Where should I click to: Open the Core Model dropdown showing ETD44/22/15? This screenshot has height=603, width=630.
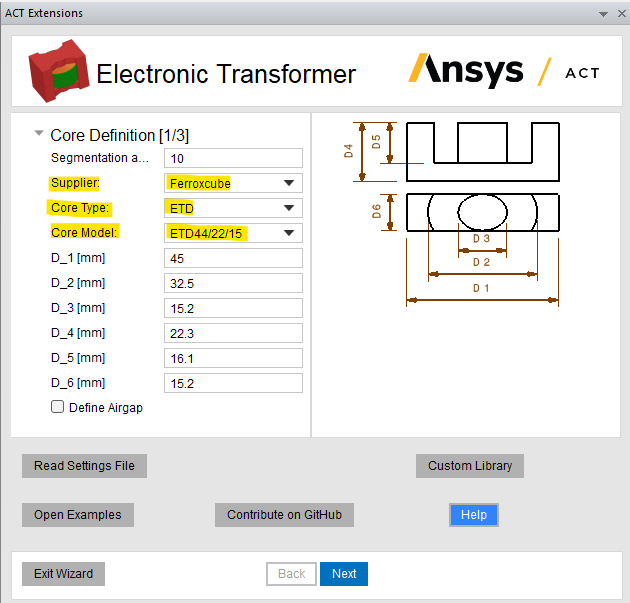pos(233,233)
